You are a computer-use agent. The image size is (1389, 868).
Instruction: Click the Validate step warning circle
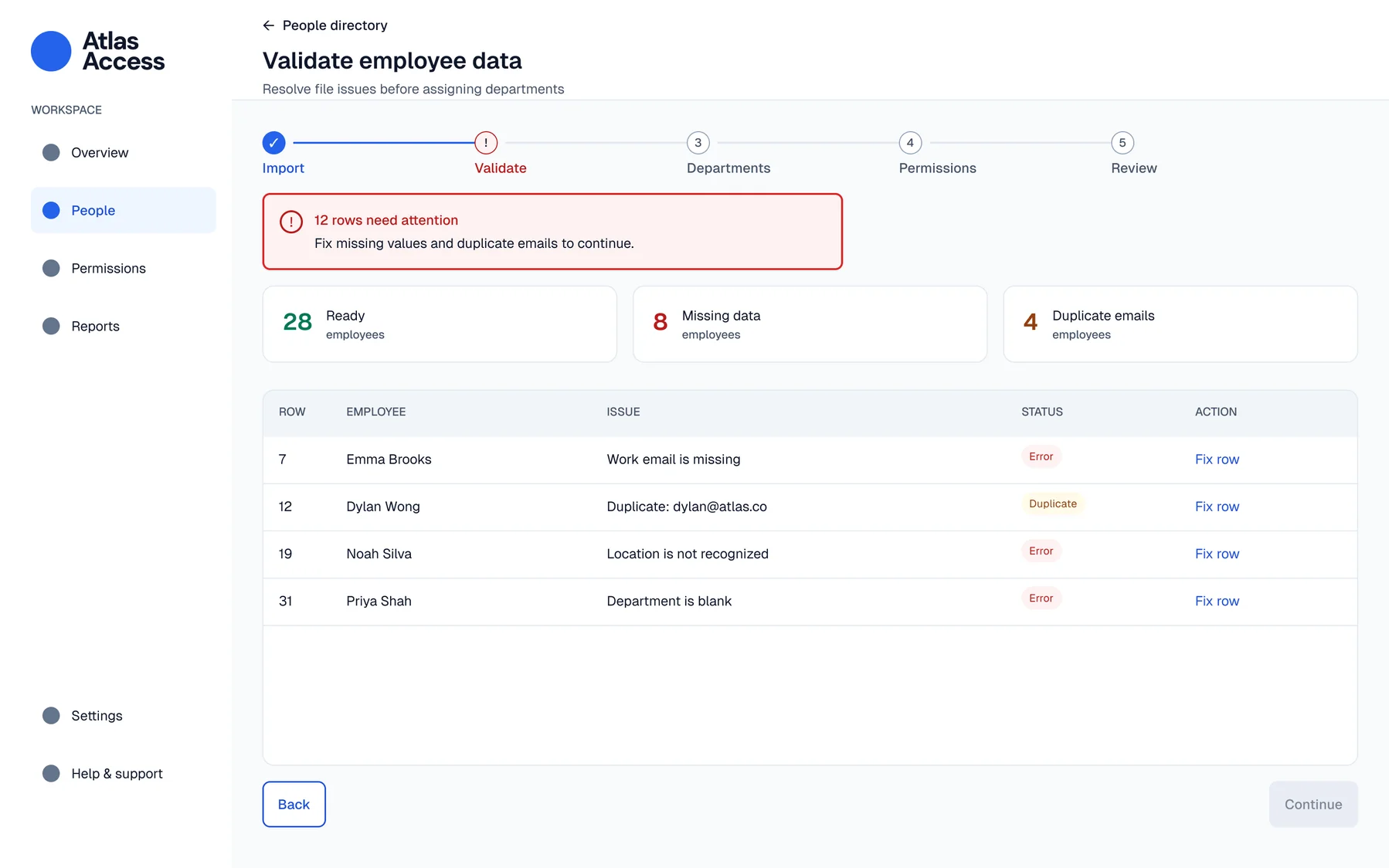click(x=486, y=143)
